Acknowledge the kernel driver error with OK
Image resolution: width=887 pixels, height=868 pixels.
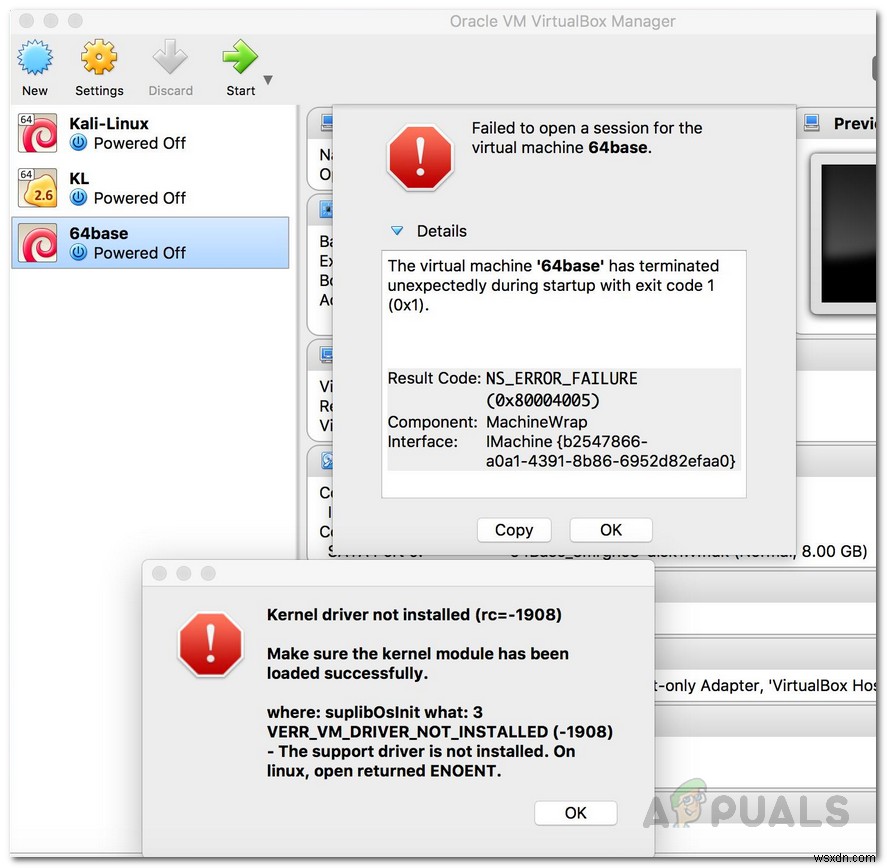[x=576, y=812]
